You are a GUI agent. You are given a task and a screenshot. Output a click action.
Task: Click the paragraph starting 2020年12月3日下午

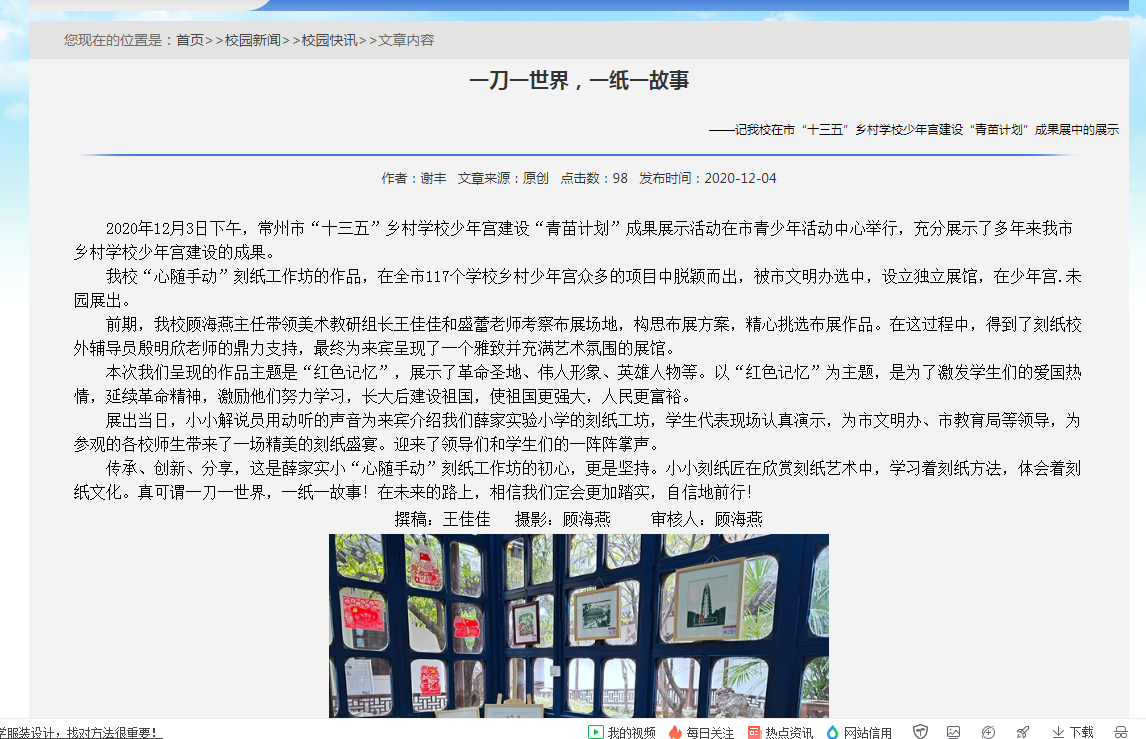tap(574, 240)
